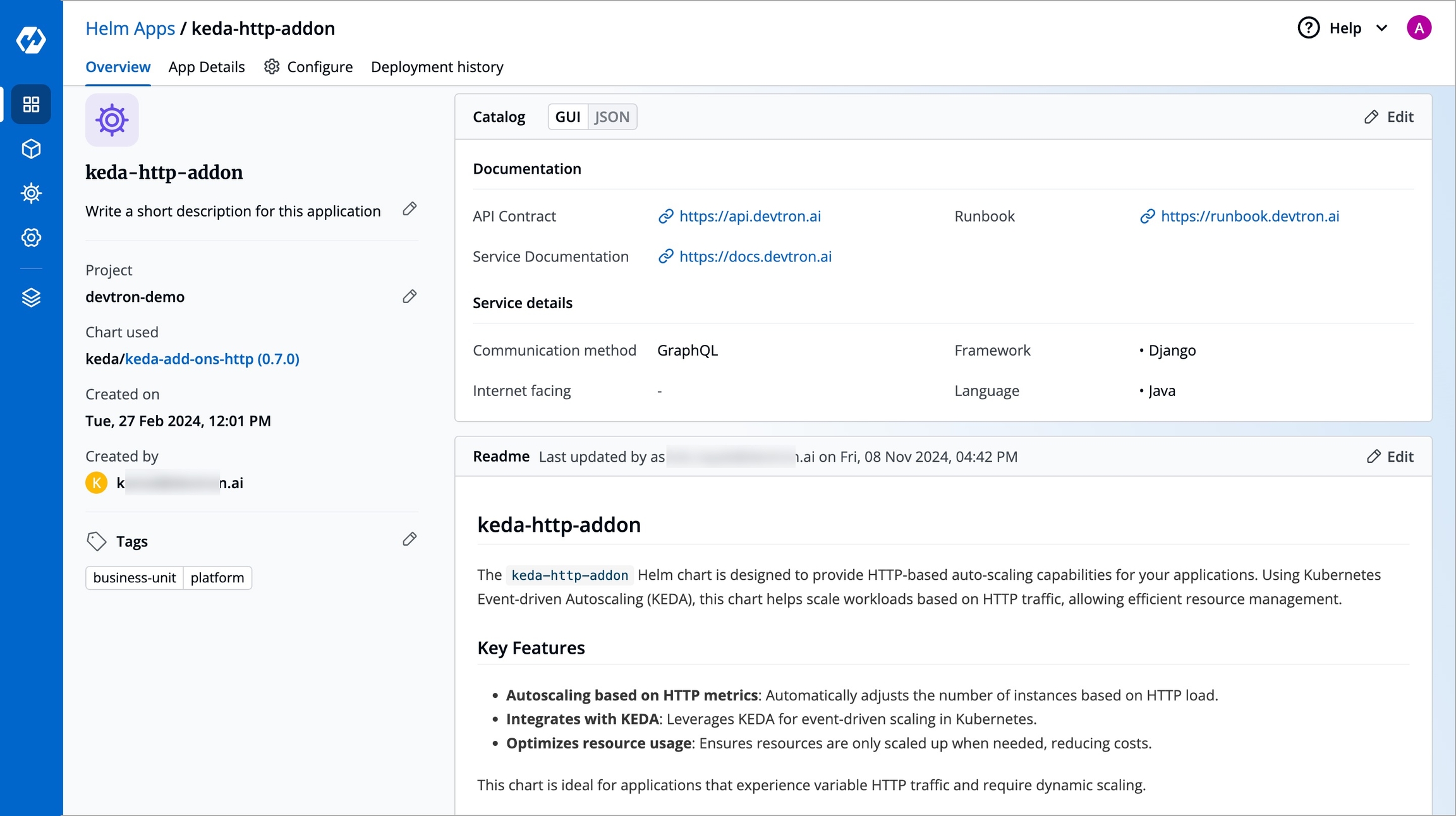
Task: Click the Edit button in Catalog panel
Action: point(1389,117)
